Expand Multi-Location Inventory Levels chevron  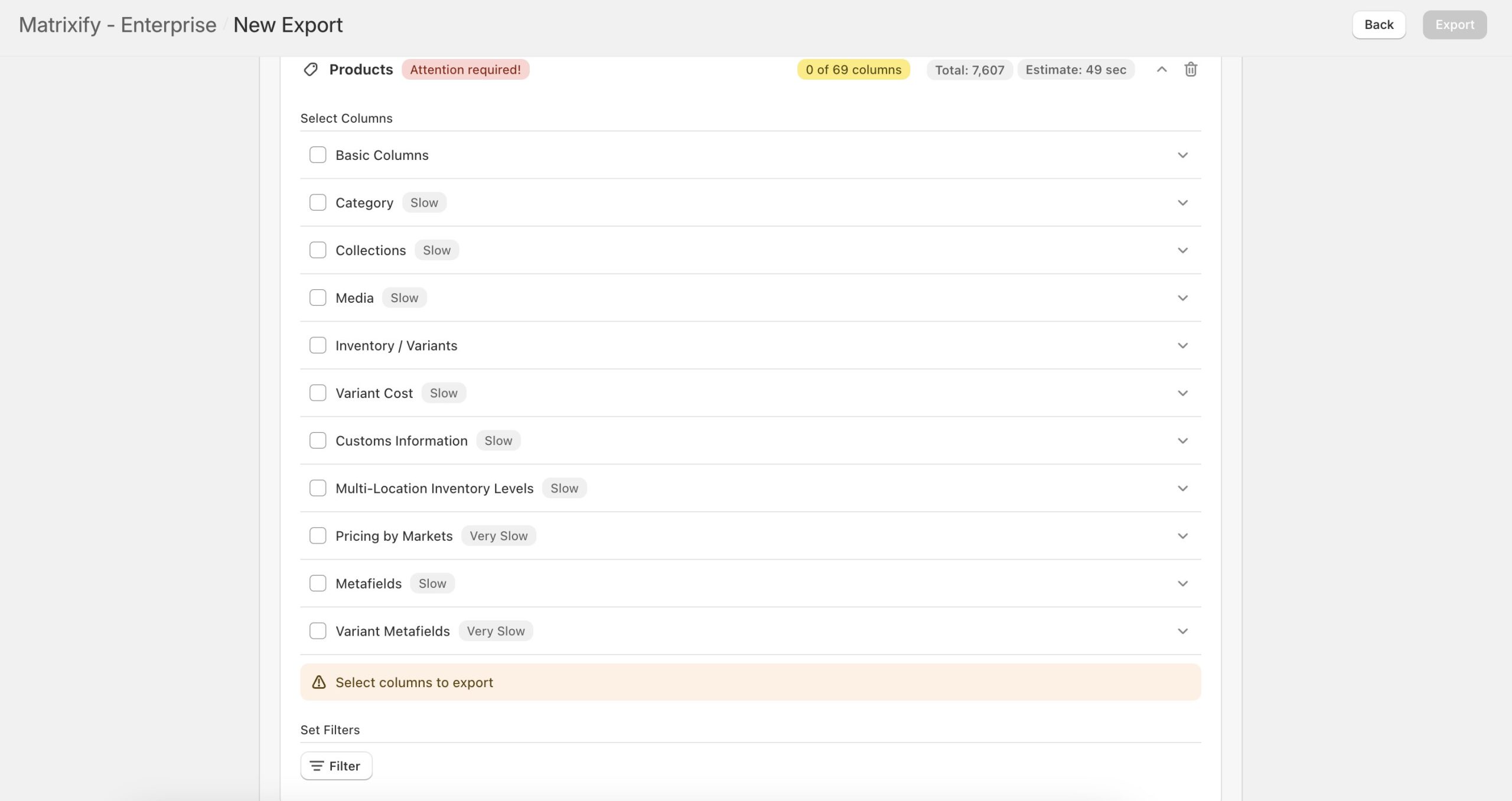point(1182,489)
